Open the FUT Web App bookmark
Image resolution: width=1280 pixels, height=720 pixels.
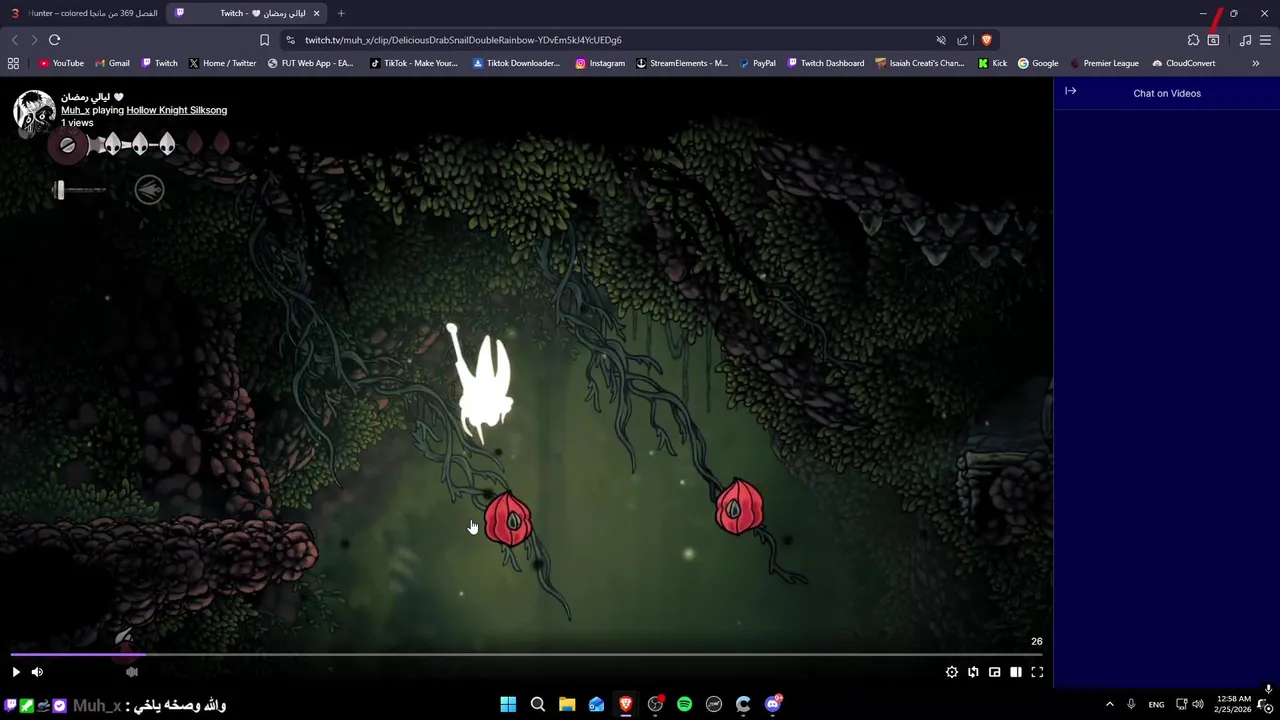tap(310, 63)
